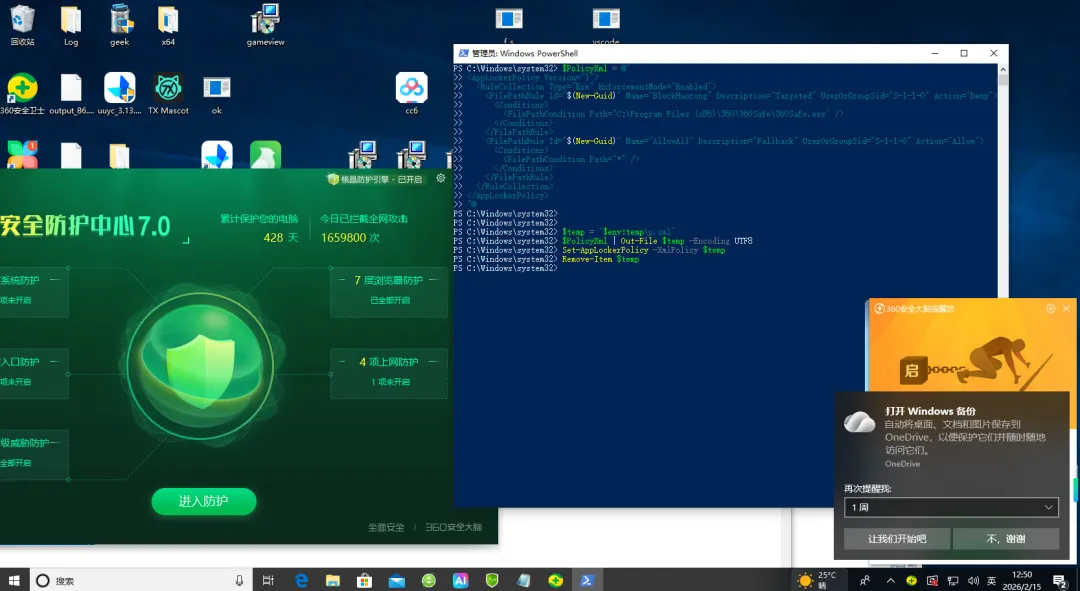Open the clock showing 12:50
The image size is (1080, 591).
click(x=1021, y=580)
